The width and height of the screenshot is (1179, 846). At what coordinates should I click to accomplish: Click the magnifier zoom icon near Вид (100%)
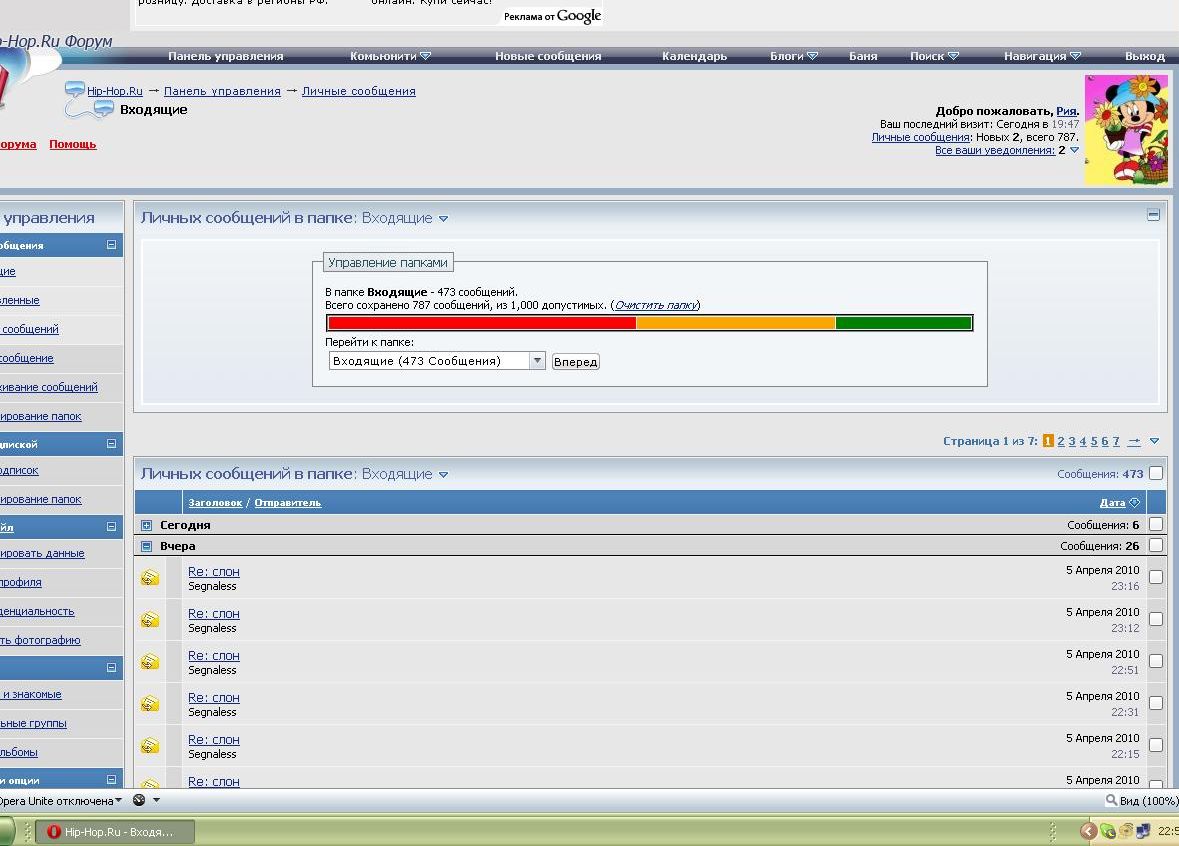point(1111,800)
